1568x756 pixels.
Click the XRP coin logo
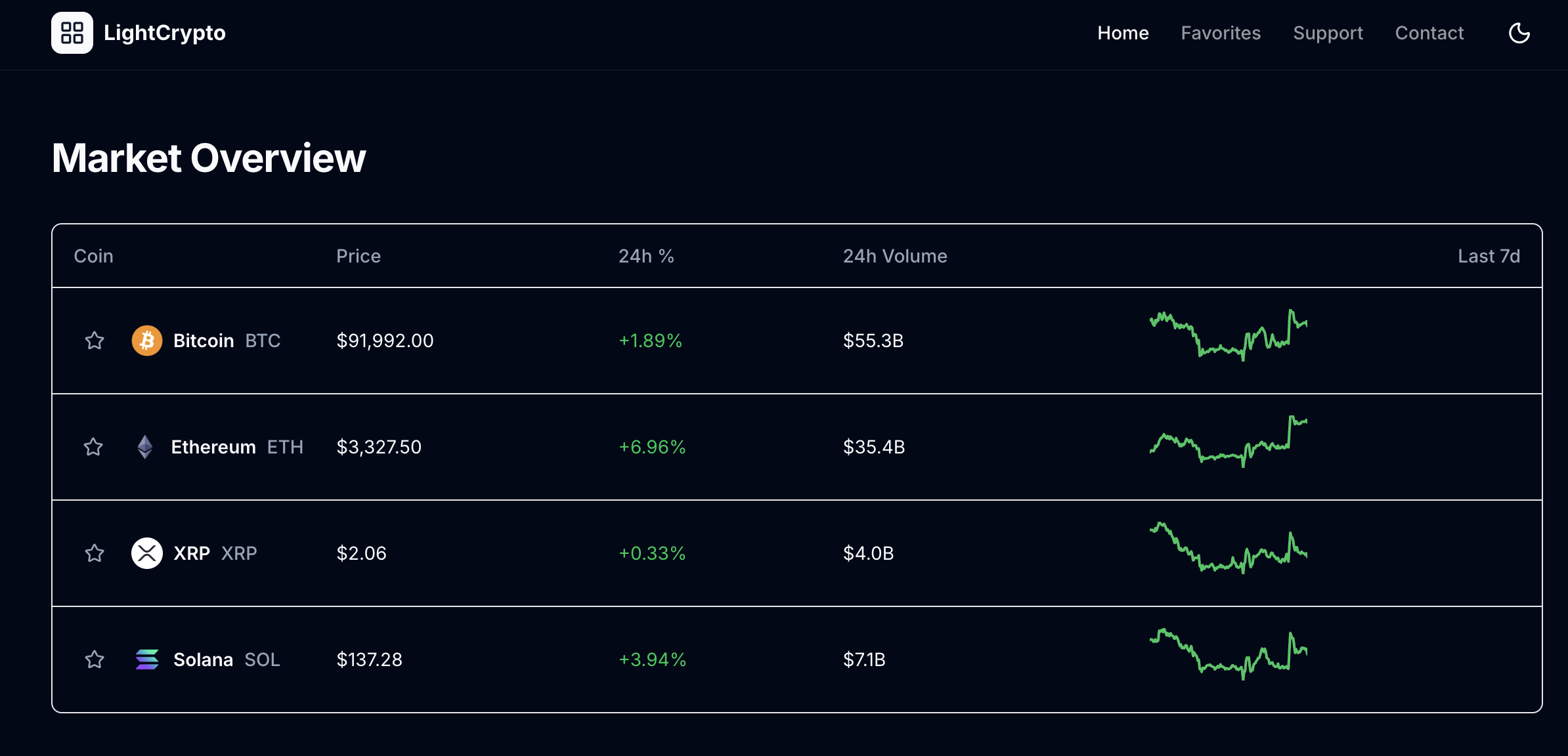(147, 553)
